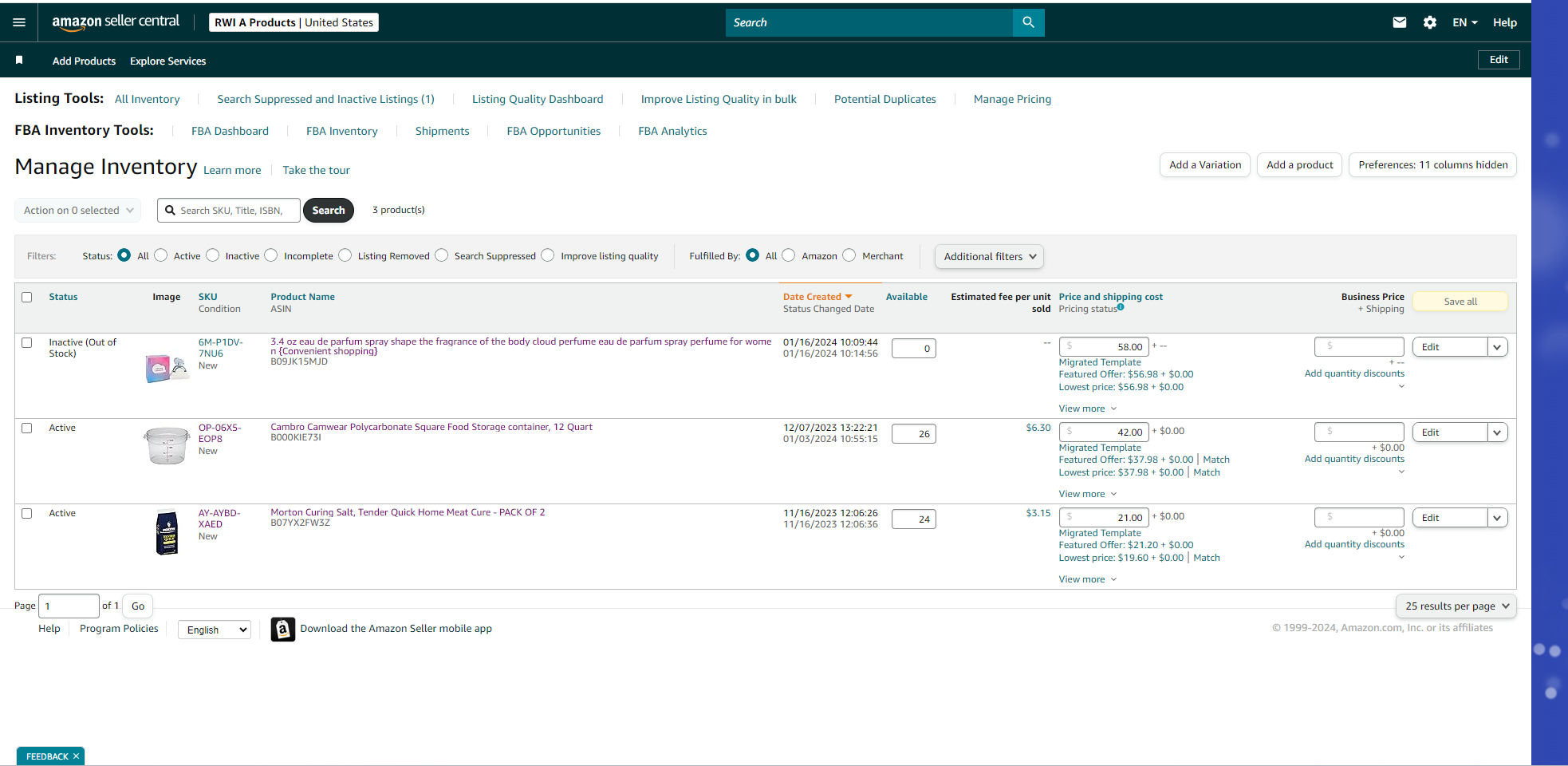The height and width of the screenshot is (766, 1568).
Task: Open the All Inventory listing tool
Action: [148, 99]
